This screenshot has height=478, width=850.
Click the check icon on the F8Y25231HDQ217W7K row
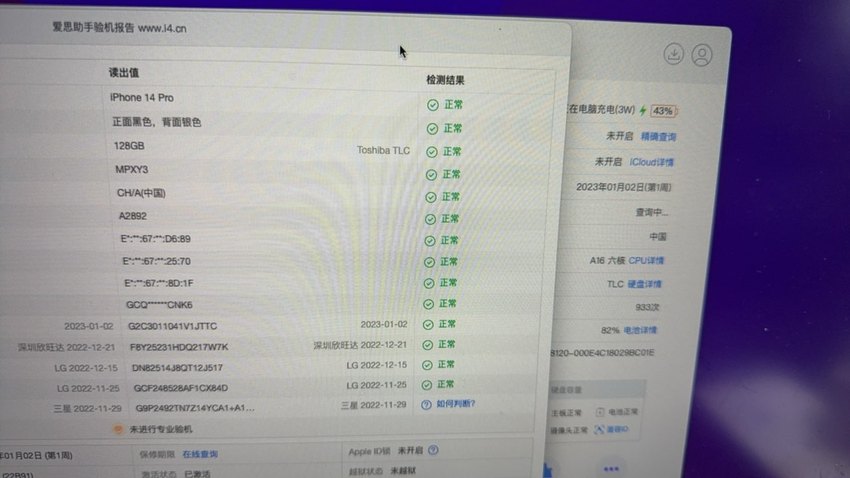(427, 345)
